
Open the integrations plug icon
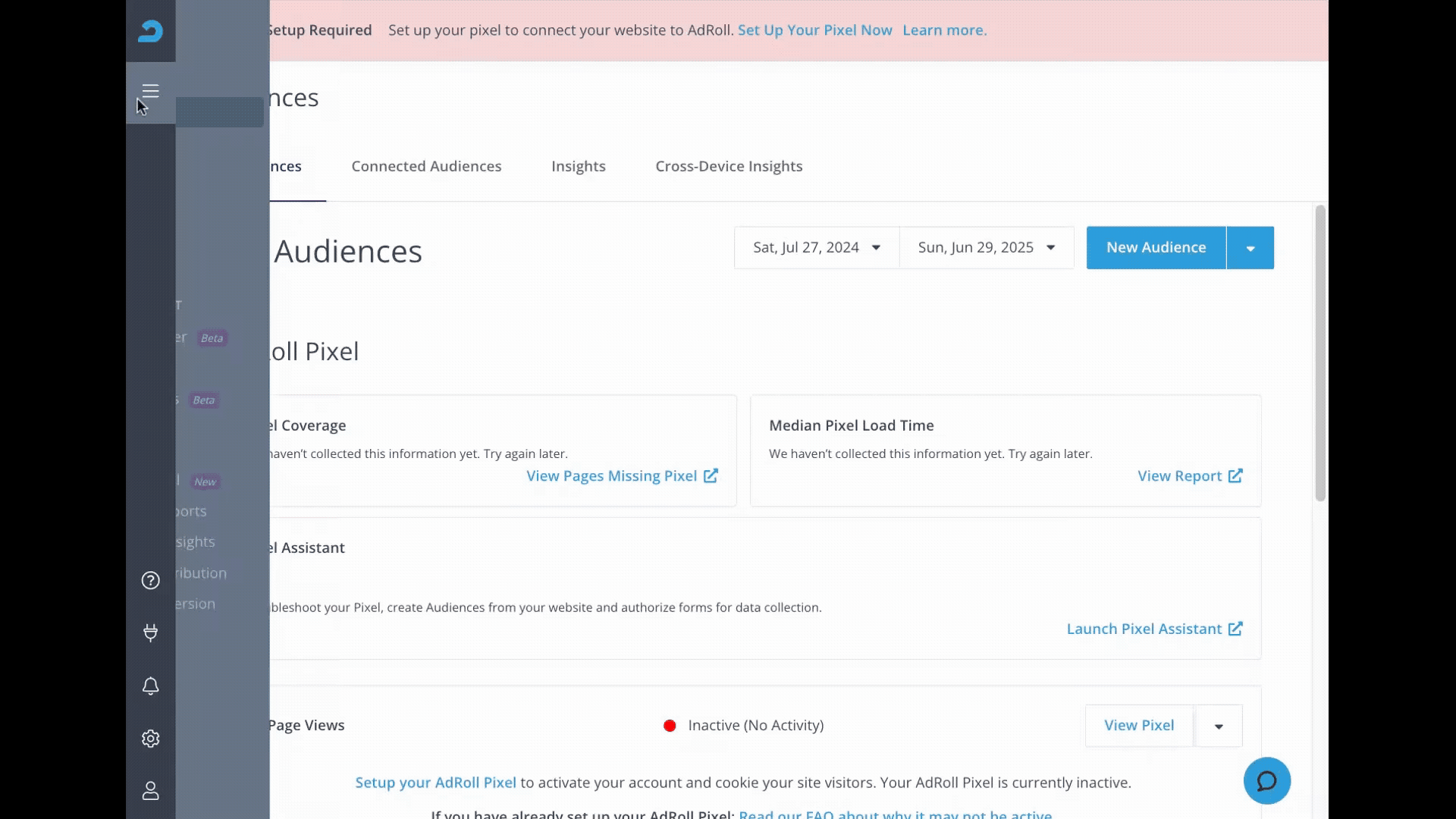(x=150, y=632)
